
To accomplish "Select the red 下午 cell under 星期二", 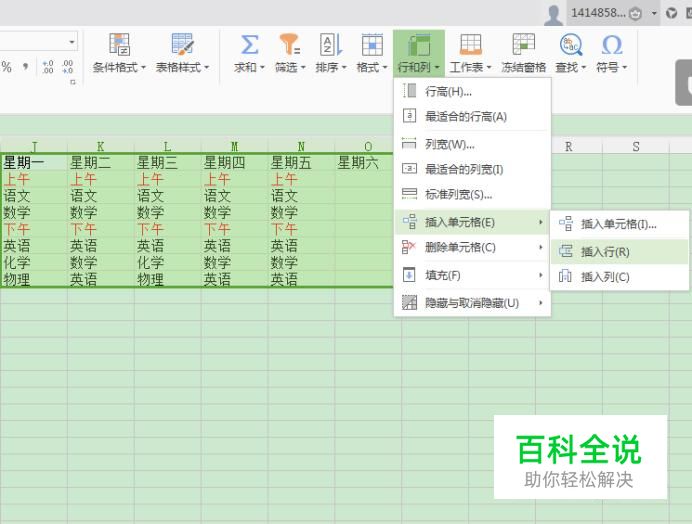I will coord(101,229).
